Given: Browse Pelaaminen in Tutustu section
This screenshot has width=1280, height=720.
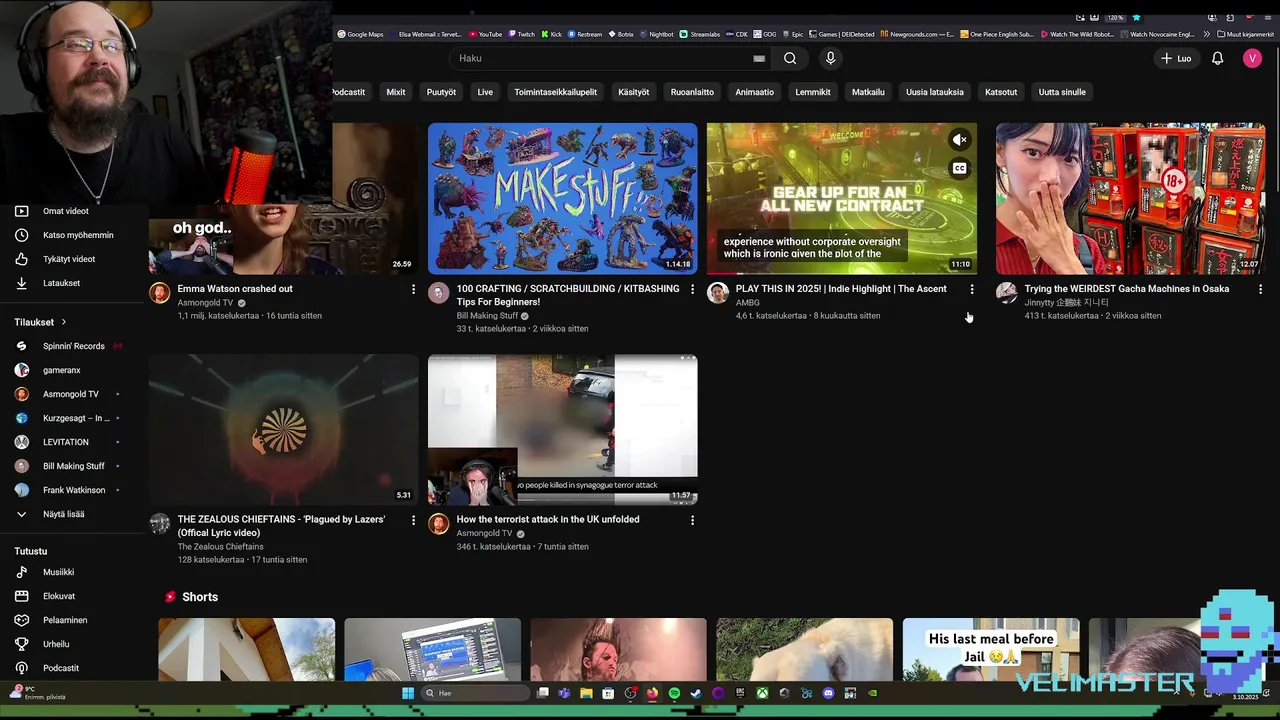Looking at the screenshot, I should click(x=65, y=620).
